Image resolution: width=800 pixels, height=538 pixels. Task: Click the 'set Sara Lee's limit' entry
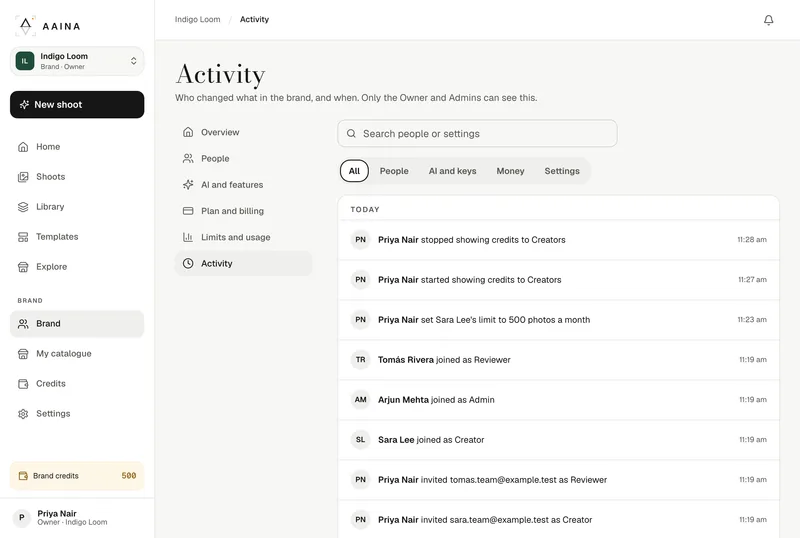tap(558, 320)
